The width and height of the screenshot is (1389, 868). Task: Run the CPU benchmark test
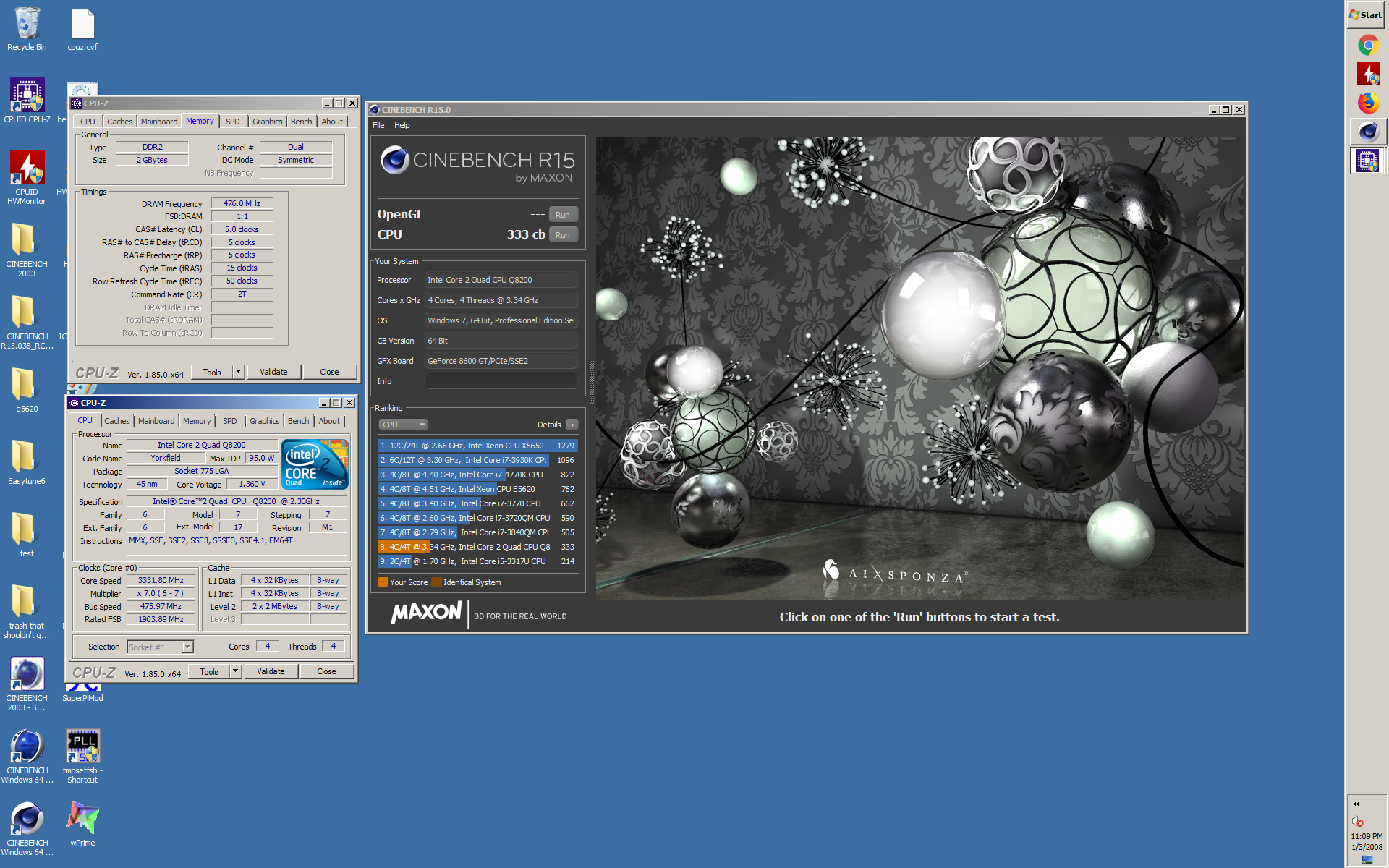(x=563, y=235)
